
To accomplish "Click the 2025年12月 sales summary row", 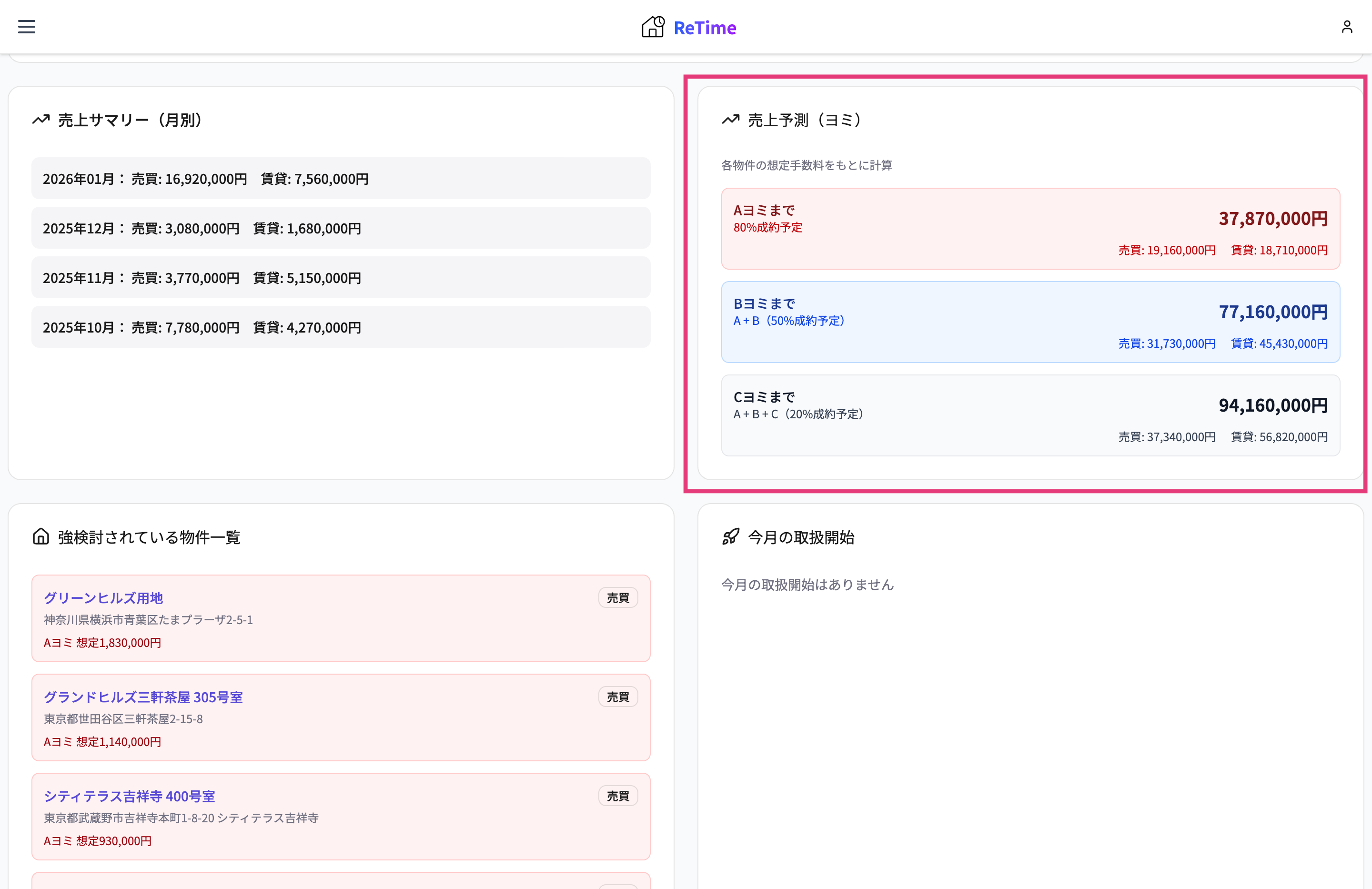I will pos(340,228).
